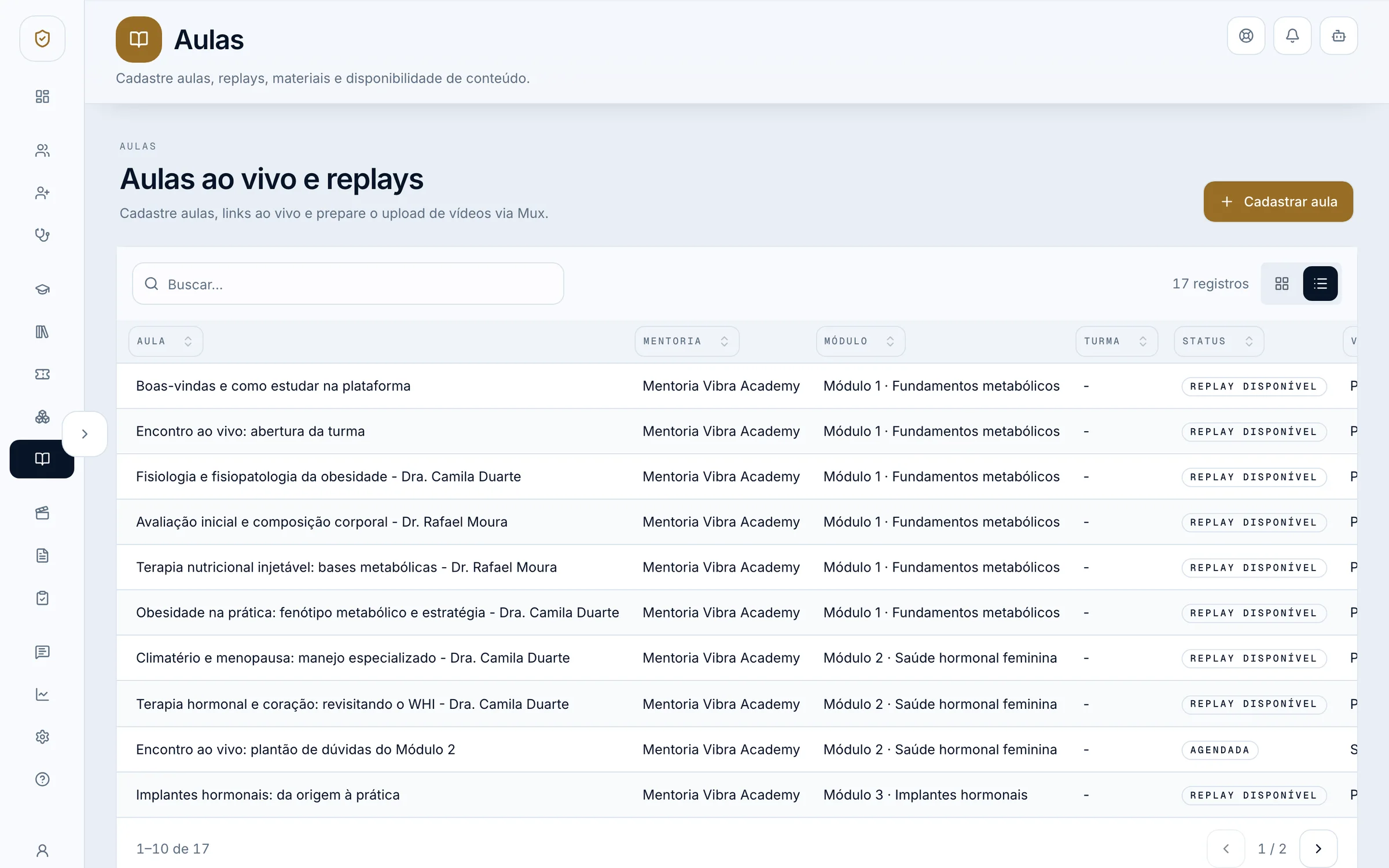1389x868 pixels.
Task: Switch to list view layout
Action: pos(1320,284)
